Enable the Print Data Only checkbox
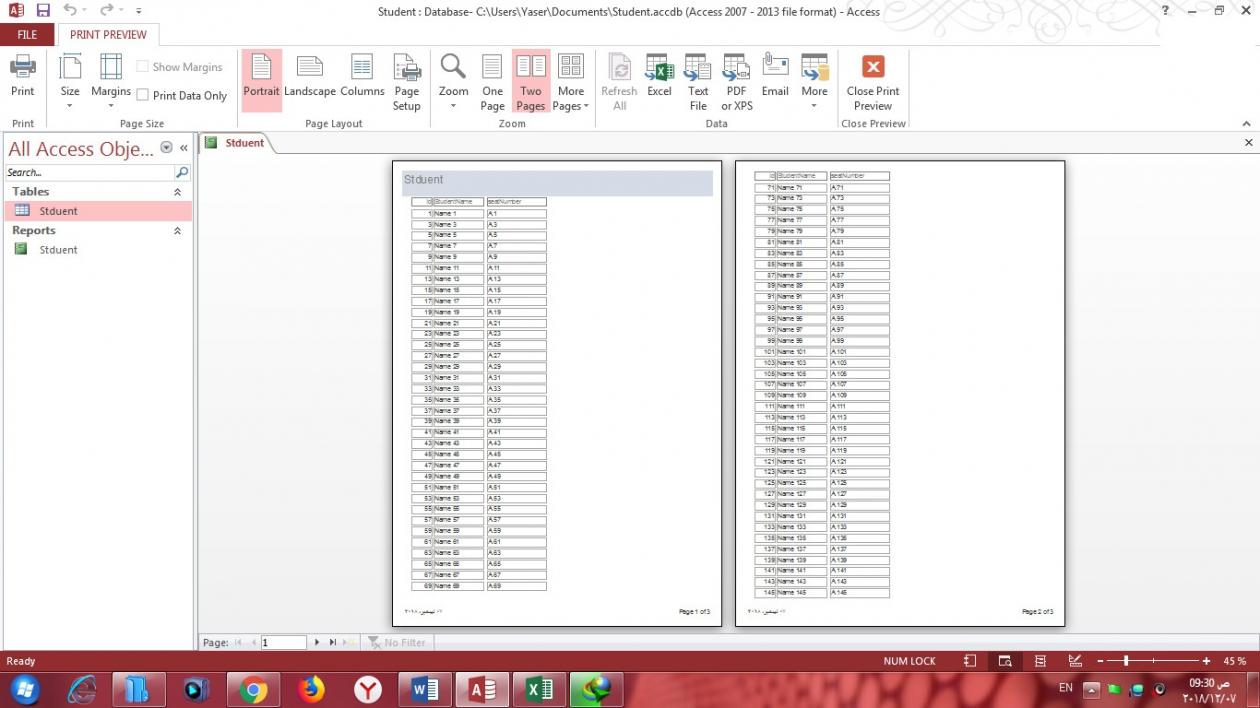The image size is (1260, 708). pos(143,96)
